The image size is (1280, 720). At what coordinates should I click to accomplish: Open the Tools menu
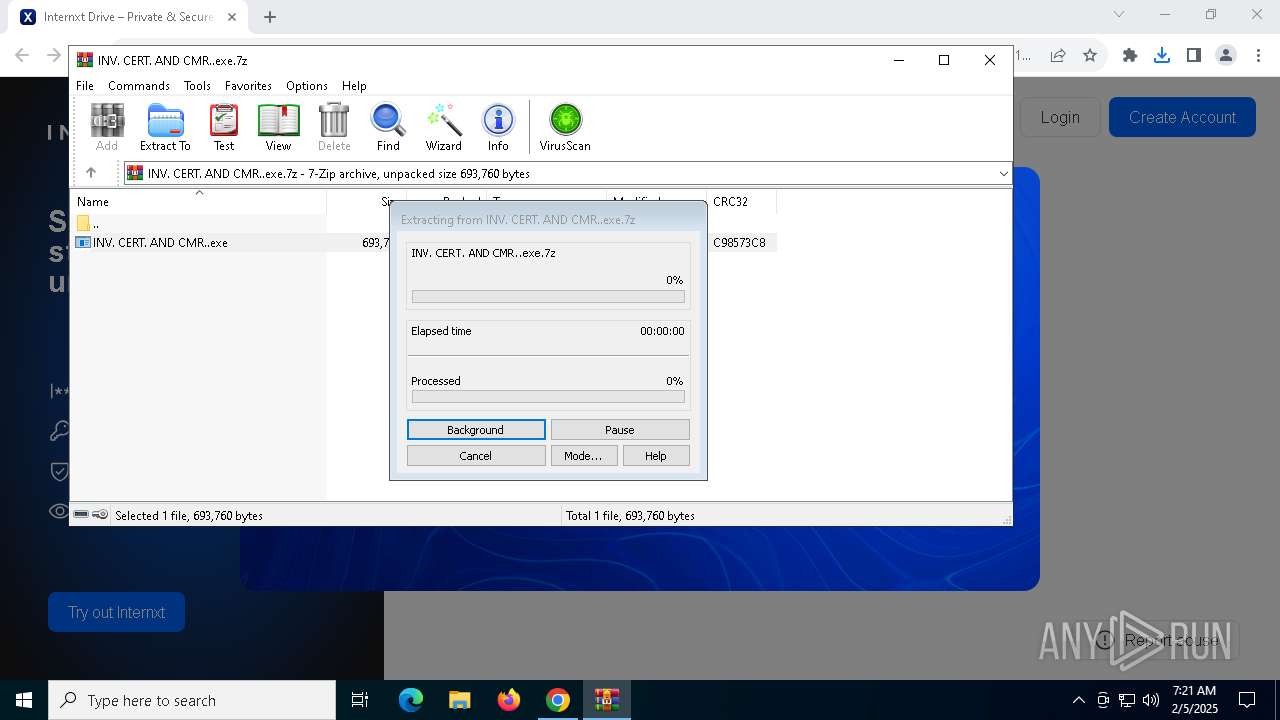[197, 86]
